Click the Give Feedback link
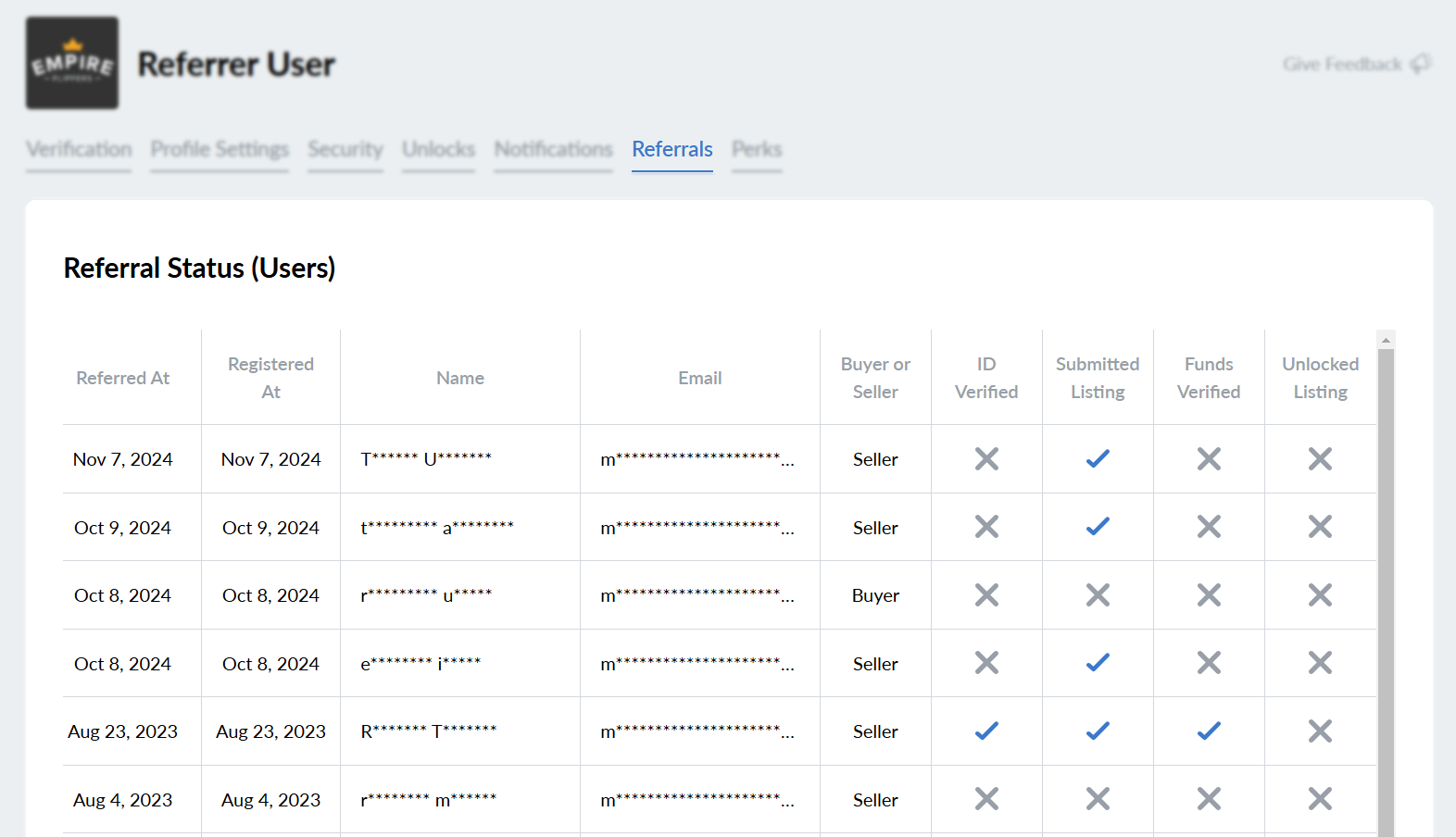Screen dimensions: 1456x837 pos(1342,64)
